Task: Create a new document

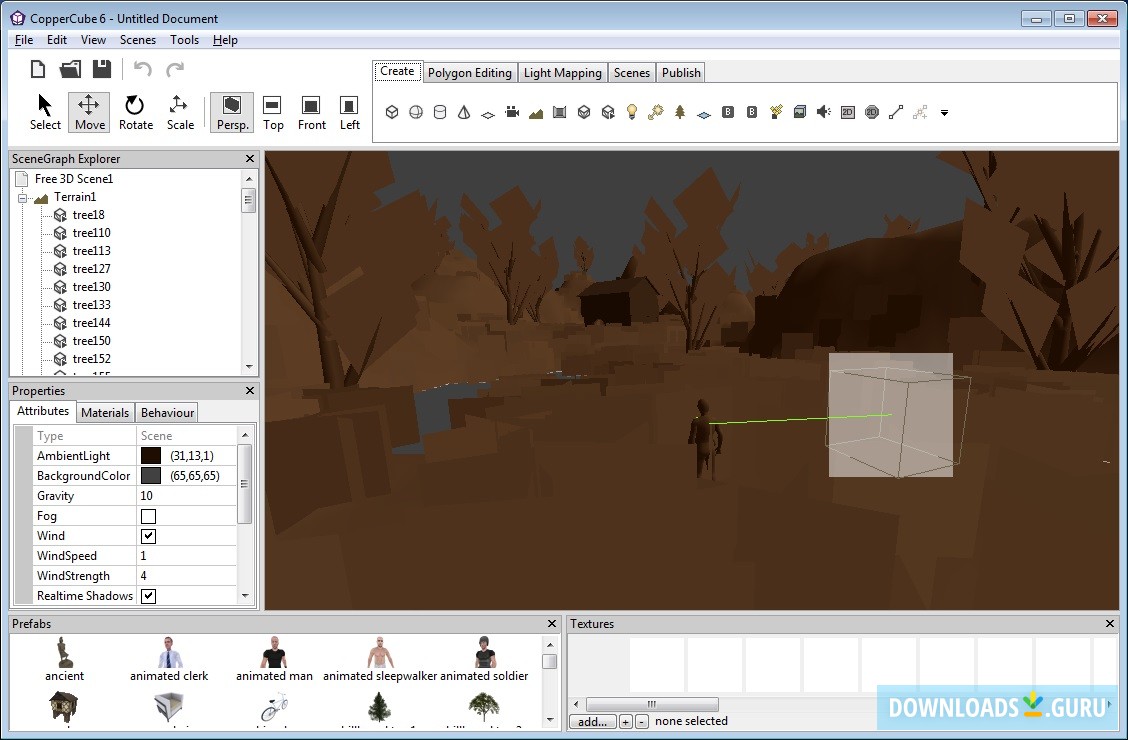Action: 38,69
